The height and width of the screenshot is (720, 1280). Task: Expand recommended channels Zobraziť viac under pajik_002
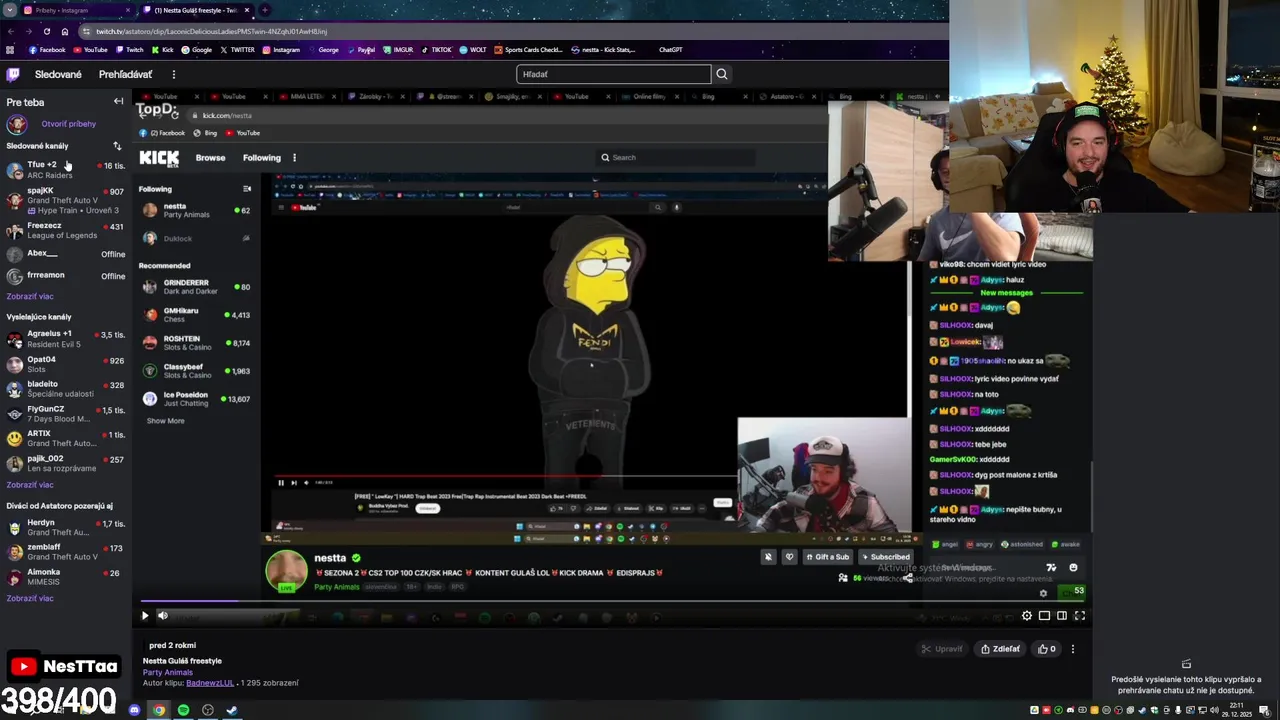point(30,485)
